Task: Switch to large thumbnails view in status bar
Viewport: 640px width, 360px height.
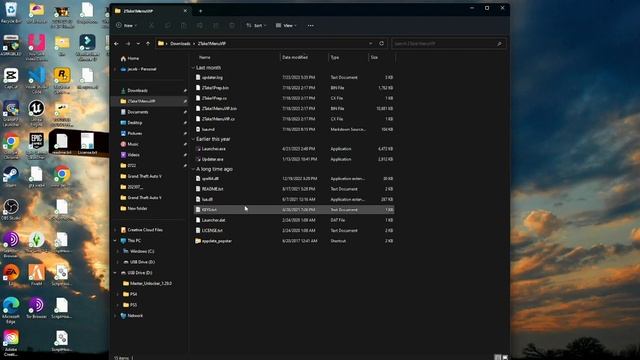Action: [x=505, y=357]
